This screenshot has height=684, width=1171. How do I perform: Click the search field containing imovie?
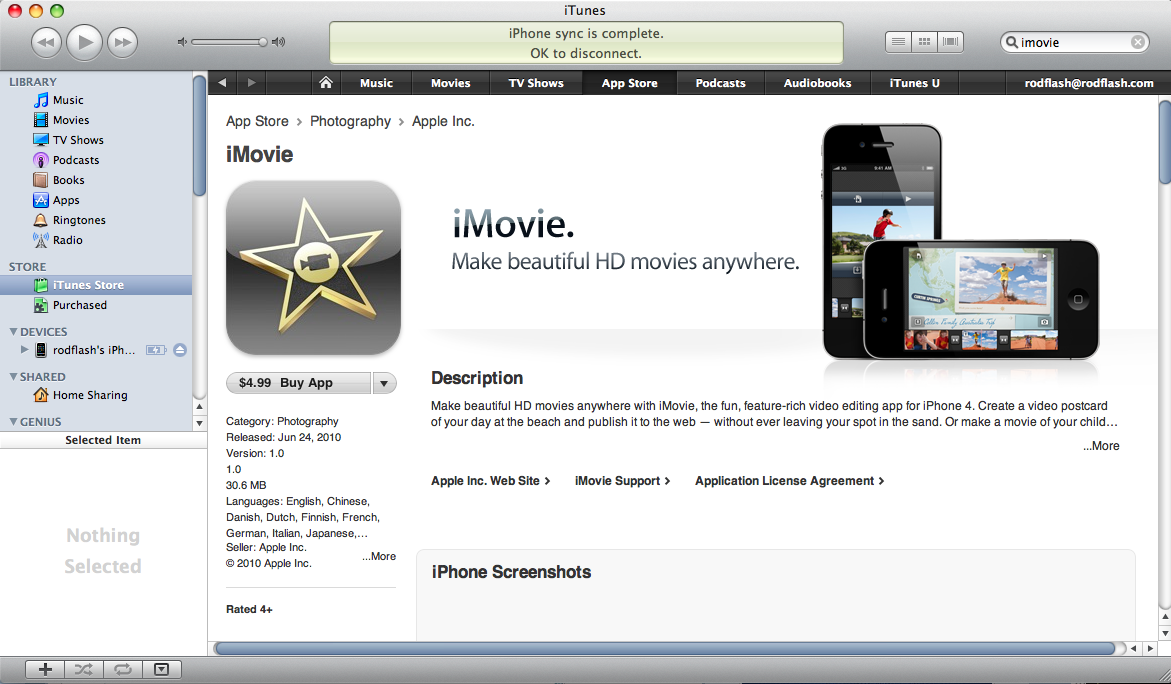(x=1074, y=43)
